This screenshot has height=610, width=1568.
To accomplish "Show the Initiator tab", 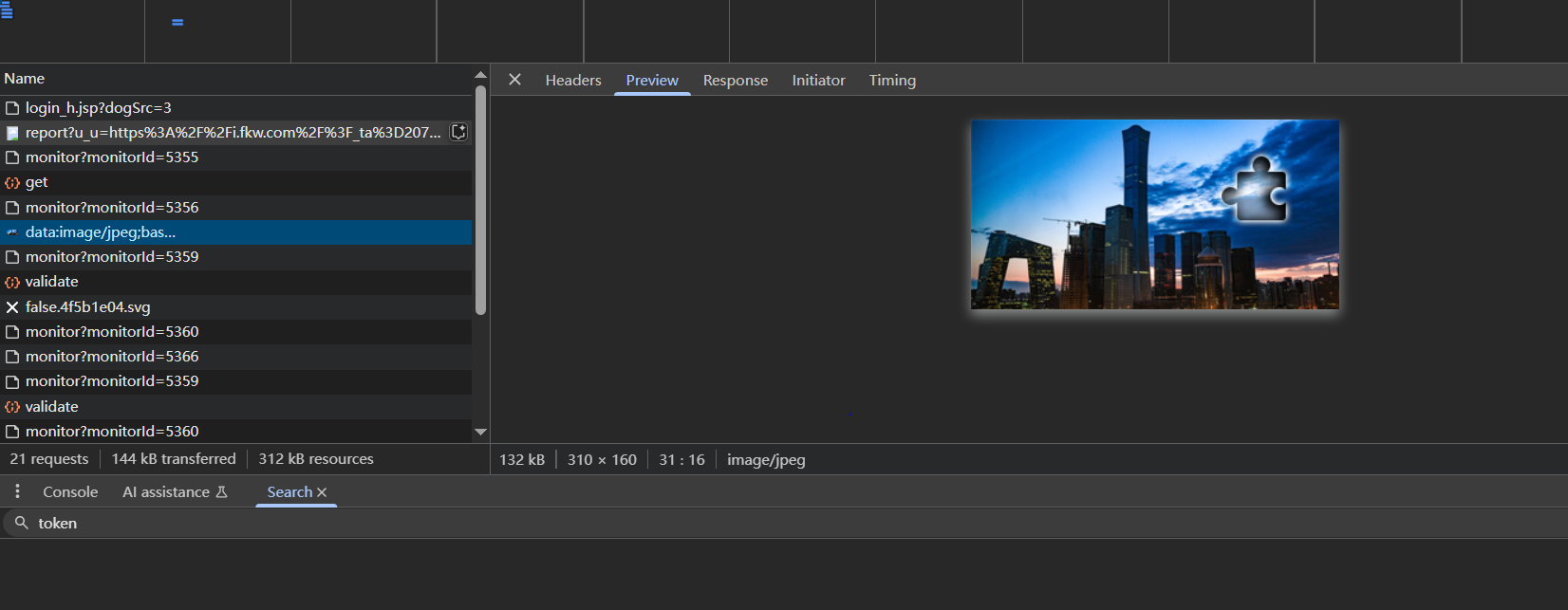I will [x=818, y=81].
